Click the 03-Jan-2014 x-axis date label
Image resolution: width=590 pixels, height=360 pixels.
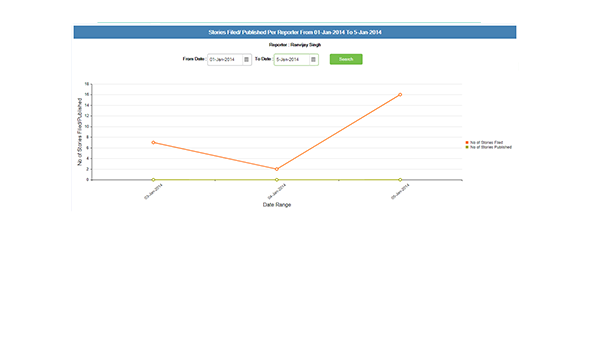(x=154, y=191)
